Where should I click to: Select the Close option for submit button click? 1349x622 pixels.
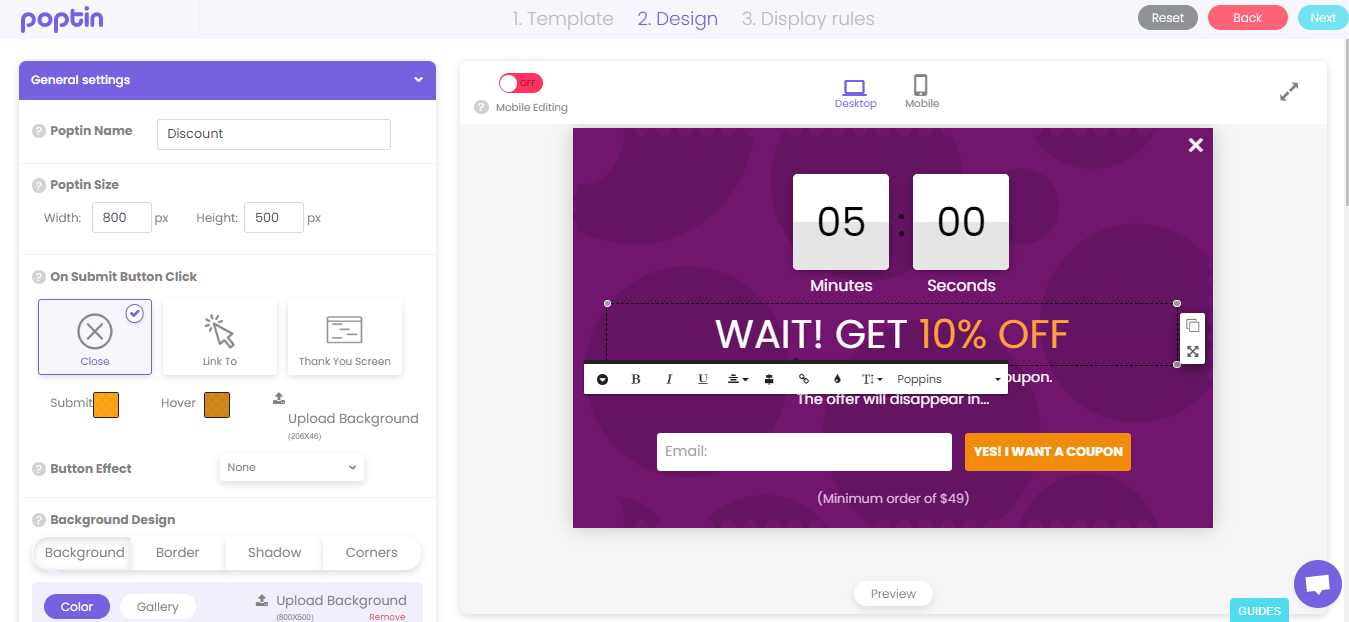94,336
